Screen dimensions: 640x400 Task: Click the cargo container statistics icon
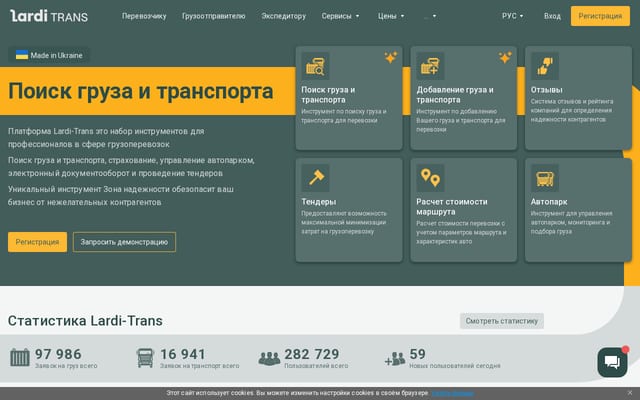pos(20,358)
